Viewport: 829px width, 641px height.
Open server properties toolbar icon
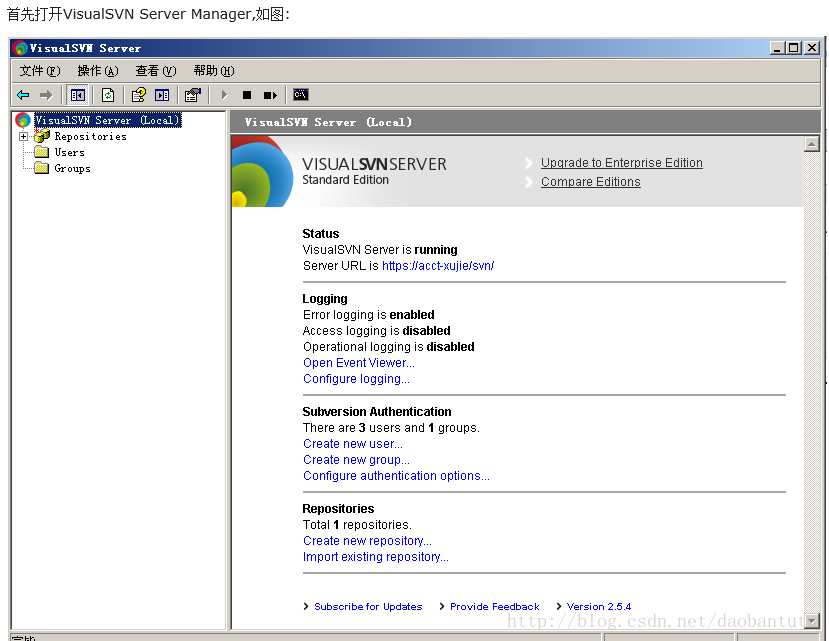click(193, 95)
